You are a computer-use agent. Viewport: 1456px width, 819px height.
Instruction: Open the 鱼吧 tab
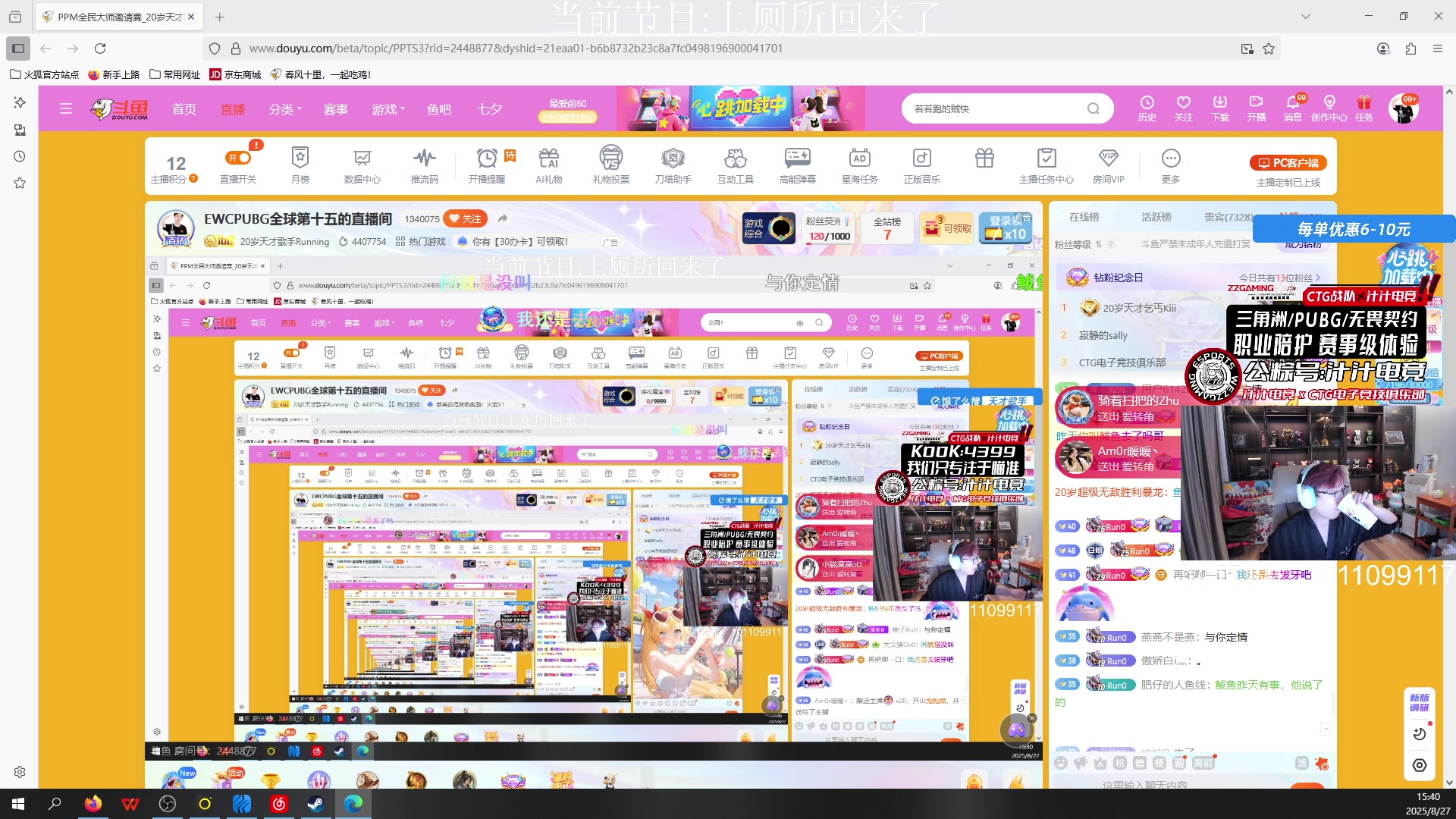pos(439,109)
